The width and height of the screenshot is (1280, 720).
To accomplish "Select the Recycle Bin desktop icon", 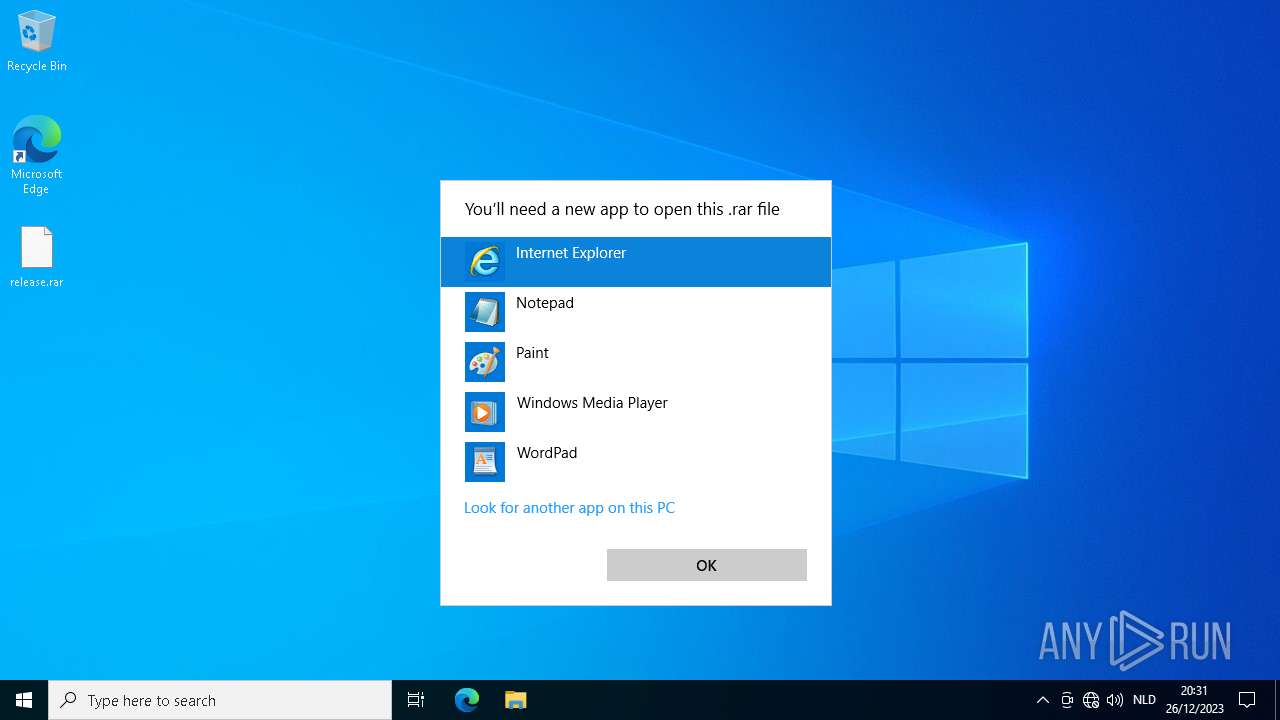I will 37,42.
